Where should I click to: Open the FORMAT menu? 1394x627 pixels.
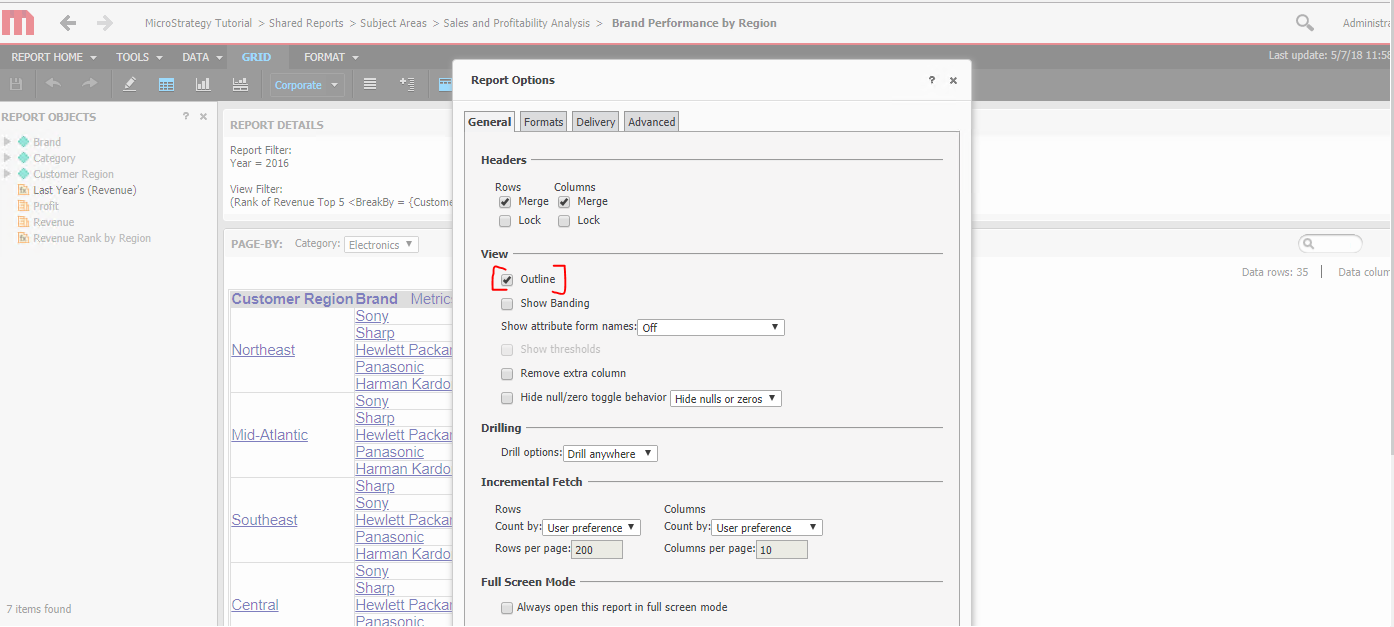pos(324,57)
